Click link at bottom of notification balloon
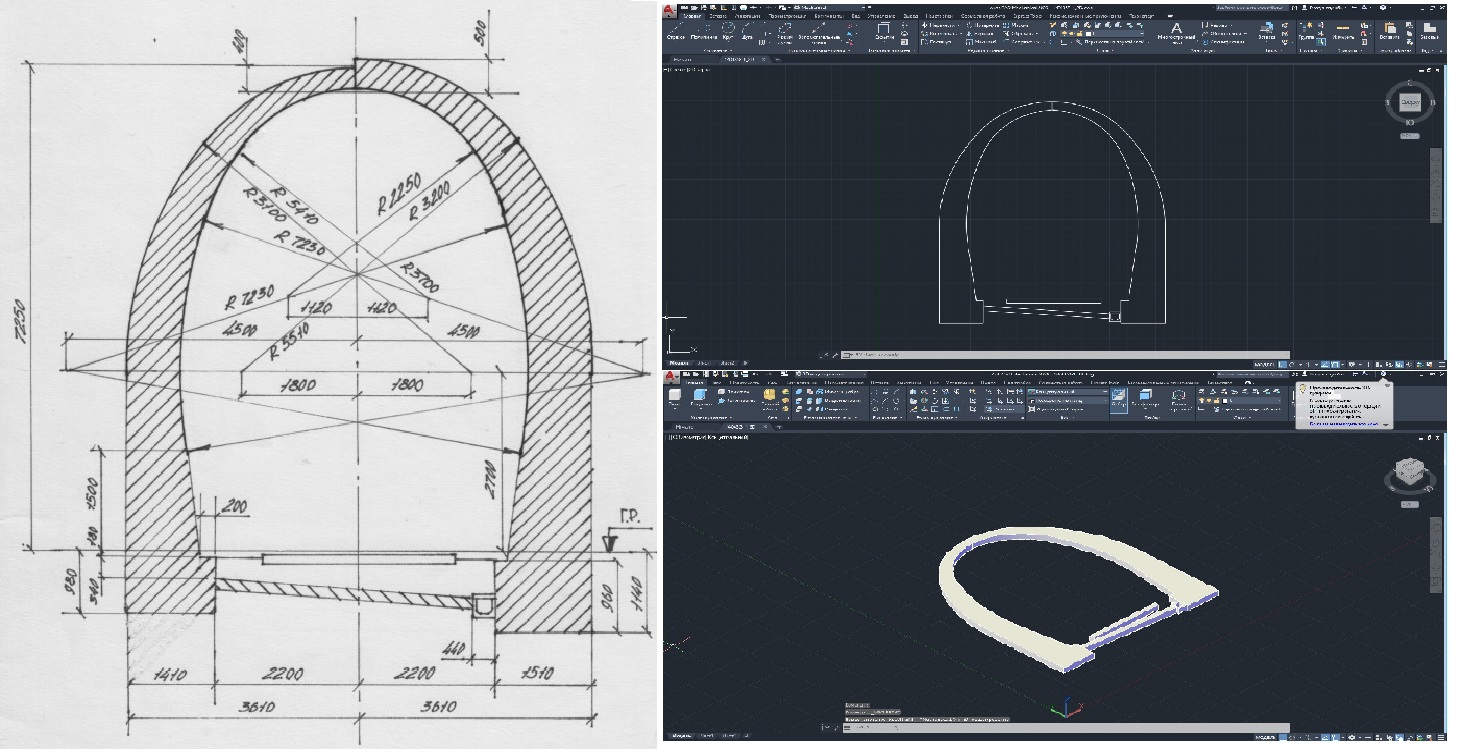The width and height of the screenshot is (1462, 754). coord(1343,424)
